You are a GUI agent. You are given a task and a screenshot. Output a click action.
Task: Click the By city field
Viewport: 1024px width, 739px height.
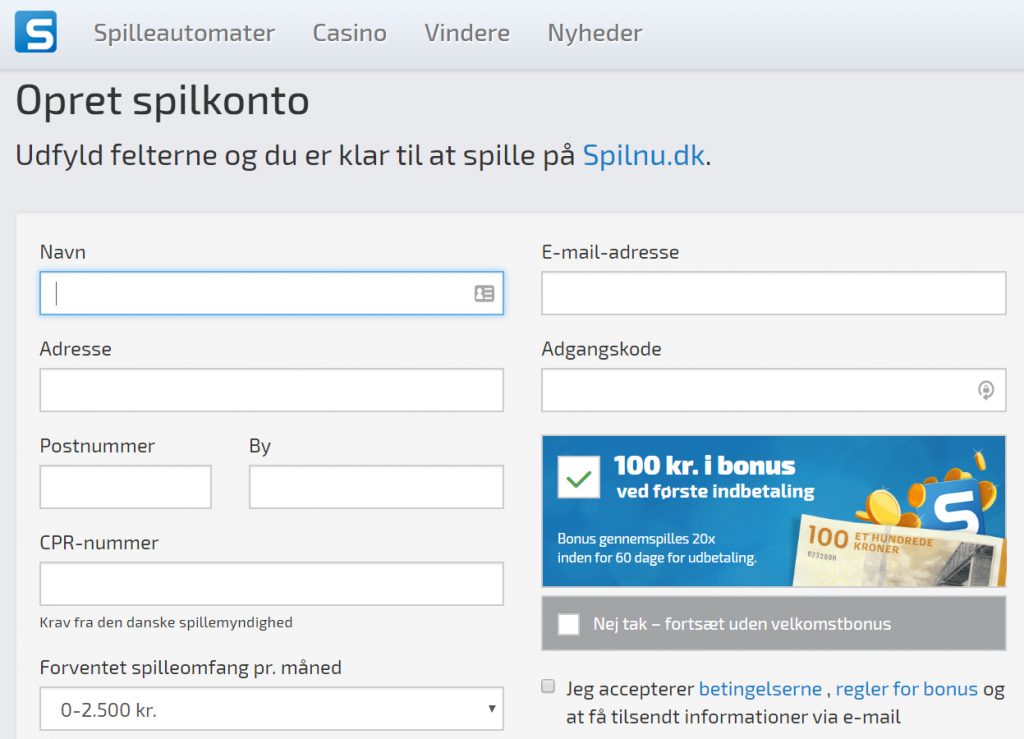pyautogui.click(x=376, y=486)
